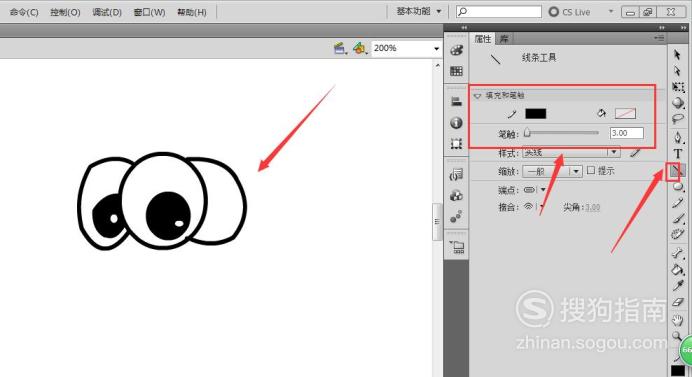Switch to the 库 library tab
Image resolution: width=692 pixels, height=377 pixels.
click(x=504, y=39)
